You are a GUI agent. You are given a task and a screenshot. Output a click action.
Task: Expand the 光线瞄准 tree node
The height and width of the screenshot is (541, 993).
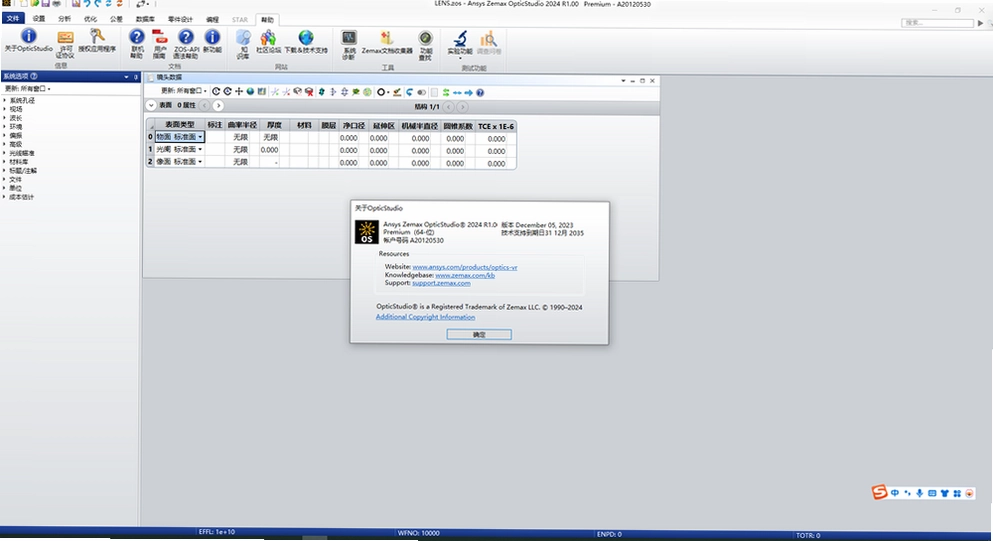(4, 153)
